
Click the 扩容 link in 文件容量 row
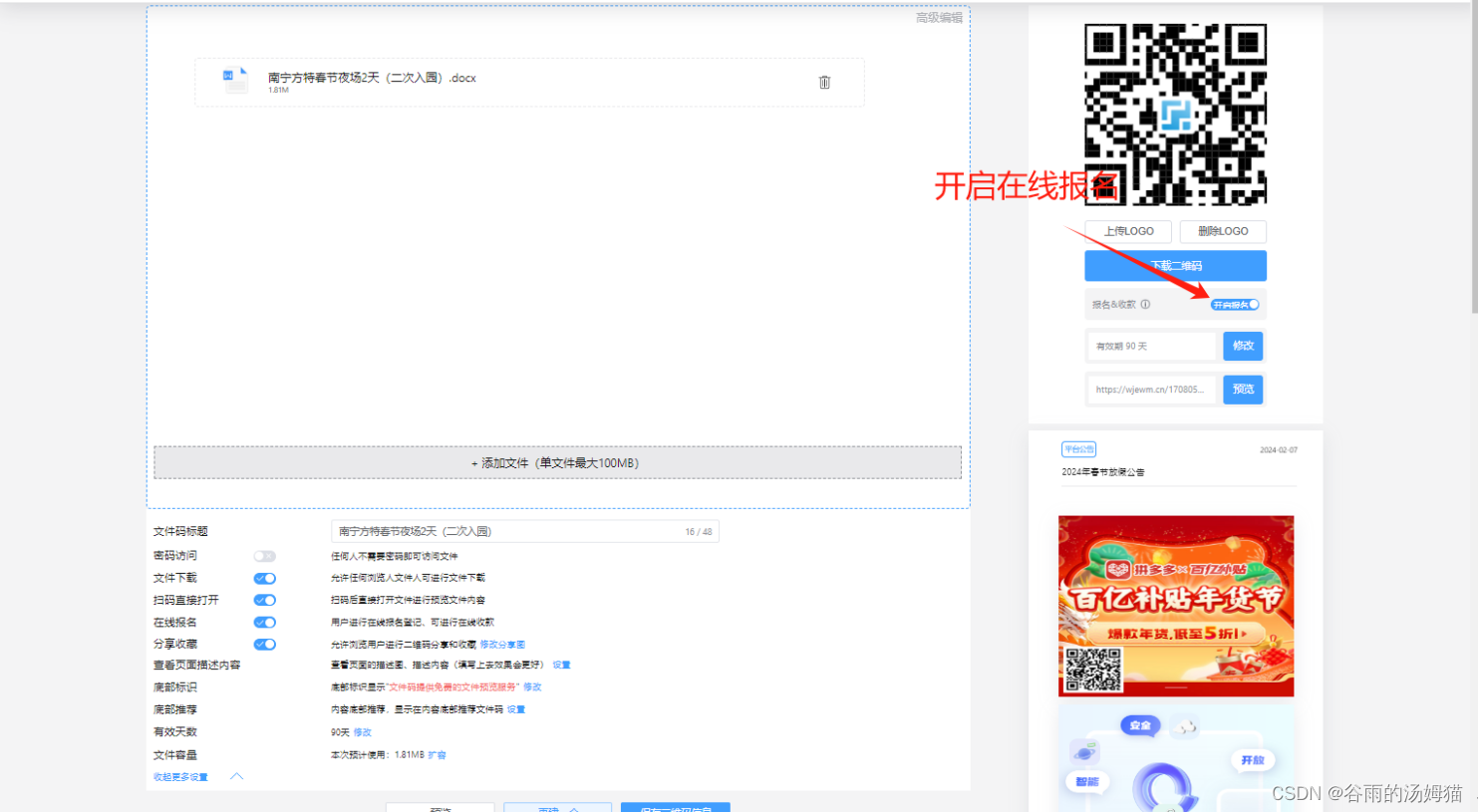(437, 755)
